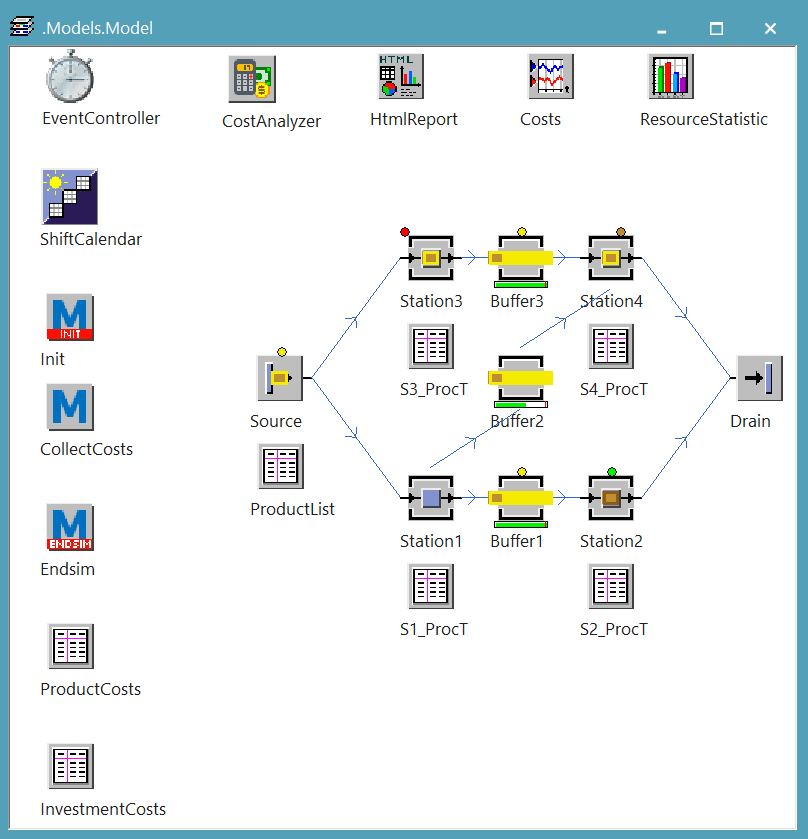Viewport: 808px width, 839px height.
Task: Click the Costs chart icon
Action: tap(550, 77)
